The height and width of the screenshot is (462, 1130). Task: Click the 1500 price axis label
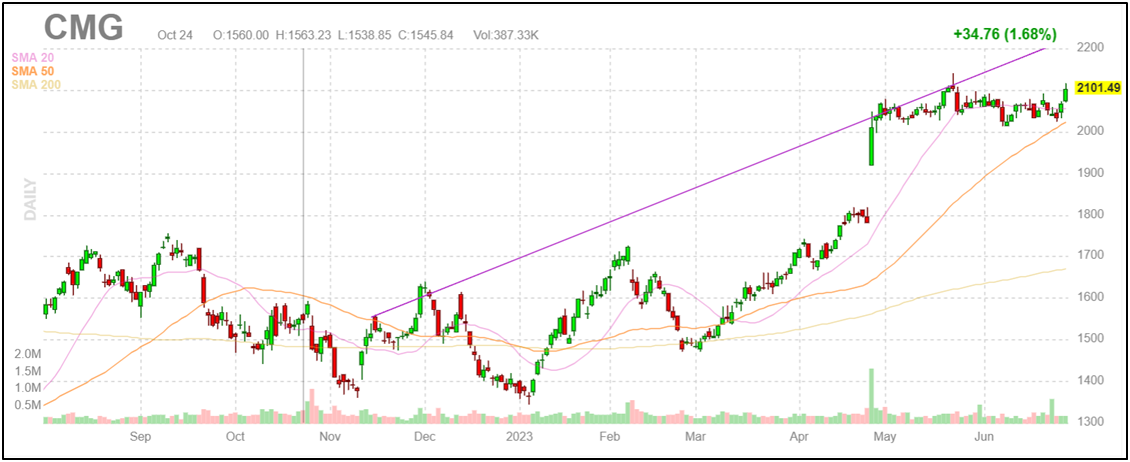(x=1090, y=339)
